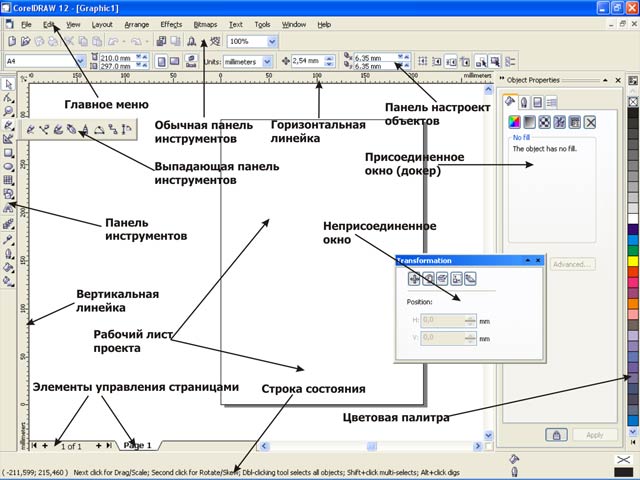Viewport: 640px width, 480px height.
Task: Select Rotate button in Transformation window
Action: click(428, 279)
